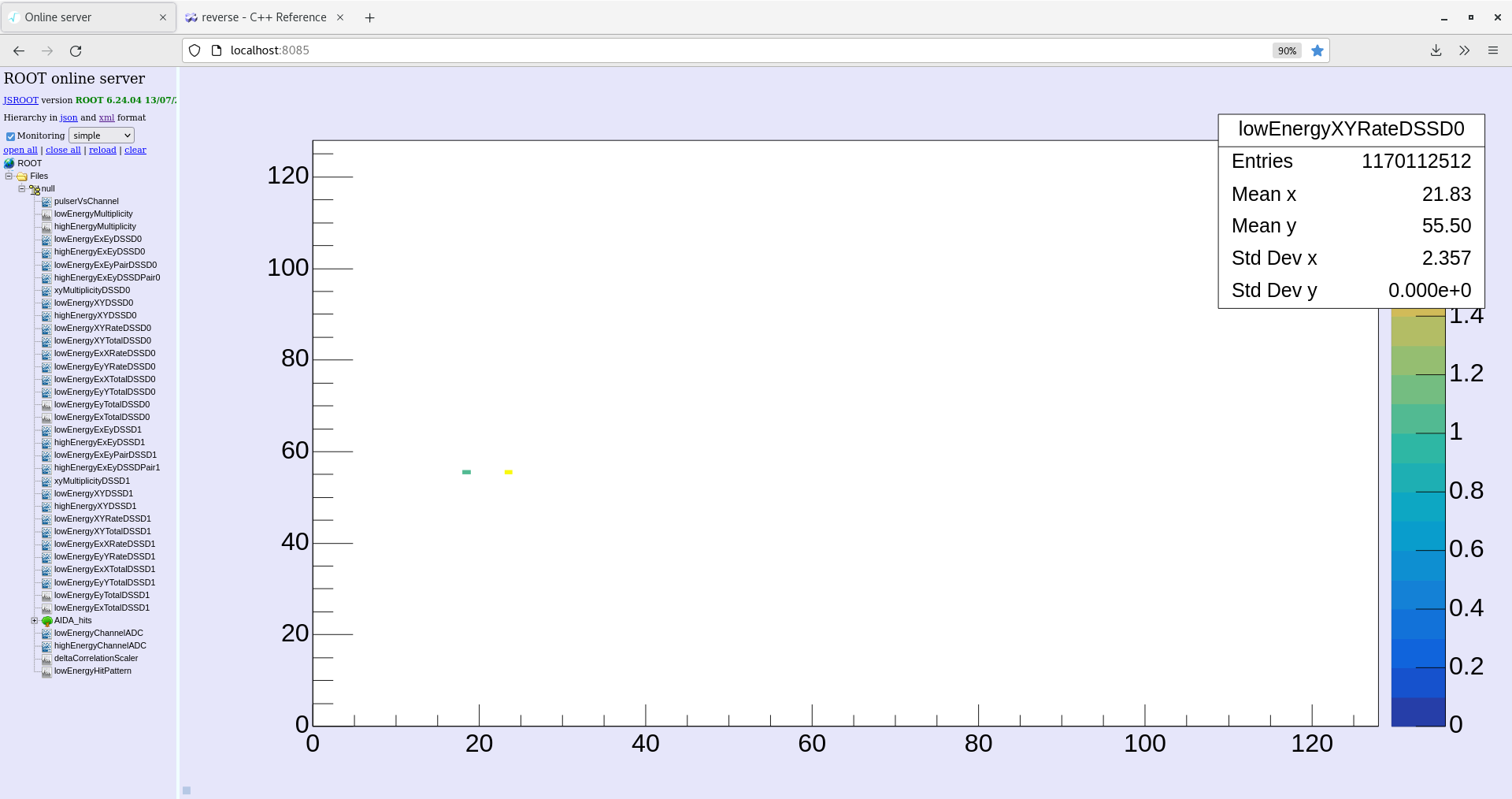Open a new browser tab

pyautogui.click(x=369, y=17)
